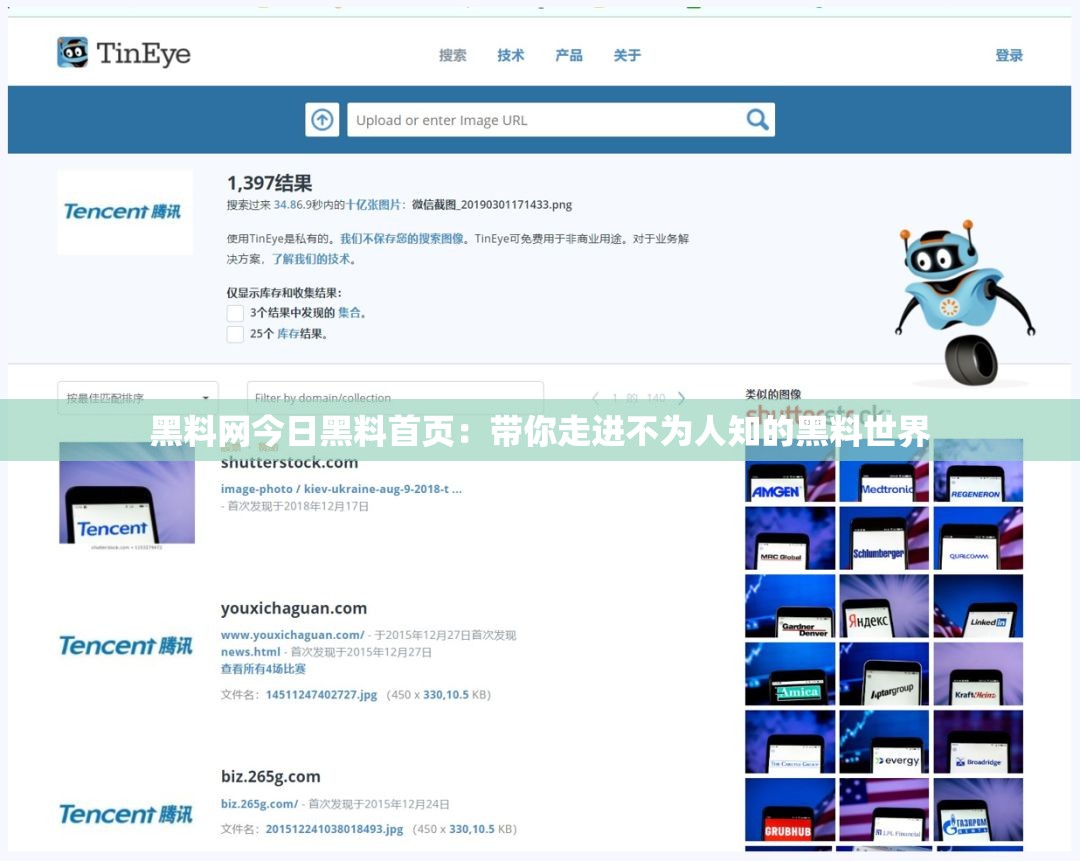Click the 登录 login link
This screenshot has width=1080, height=861.
(1008, 55)
